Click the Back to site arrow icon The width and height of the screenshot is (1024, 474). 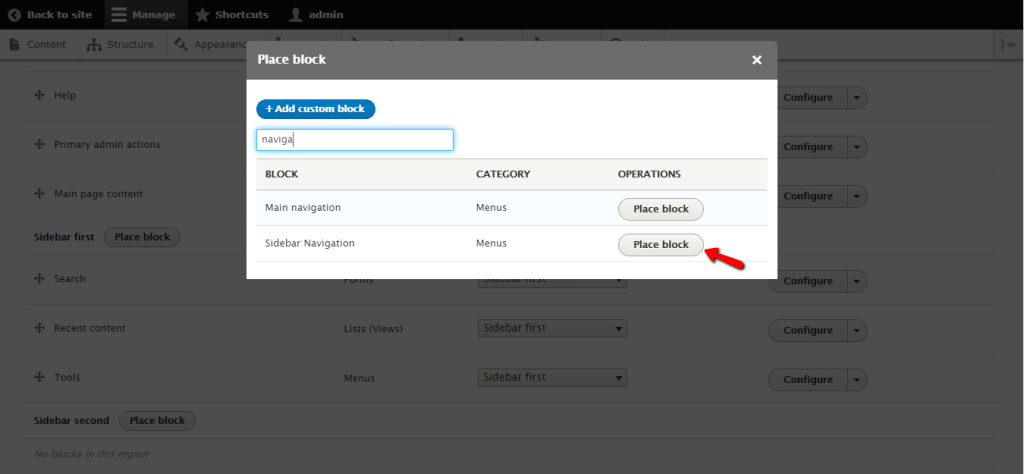point(14,14)
